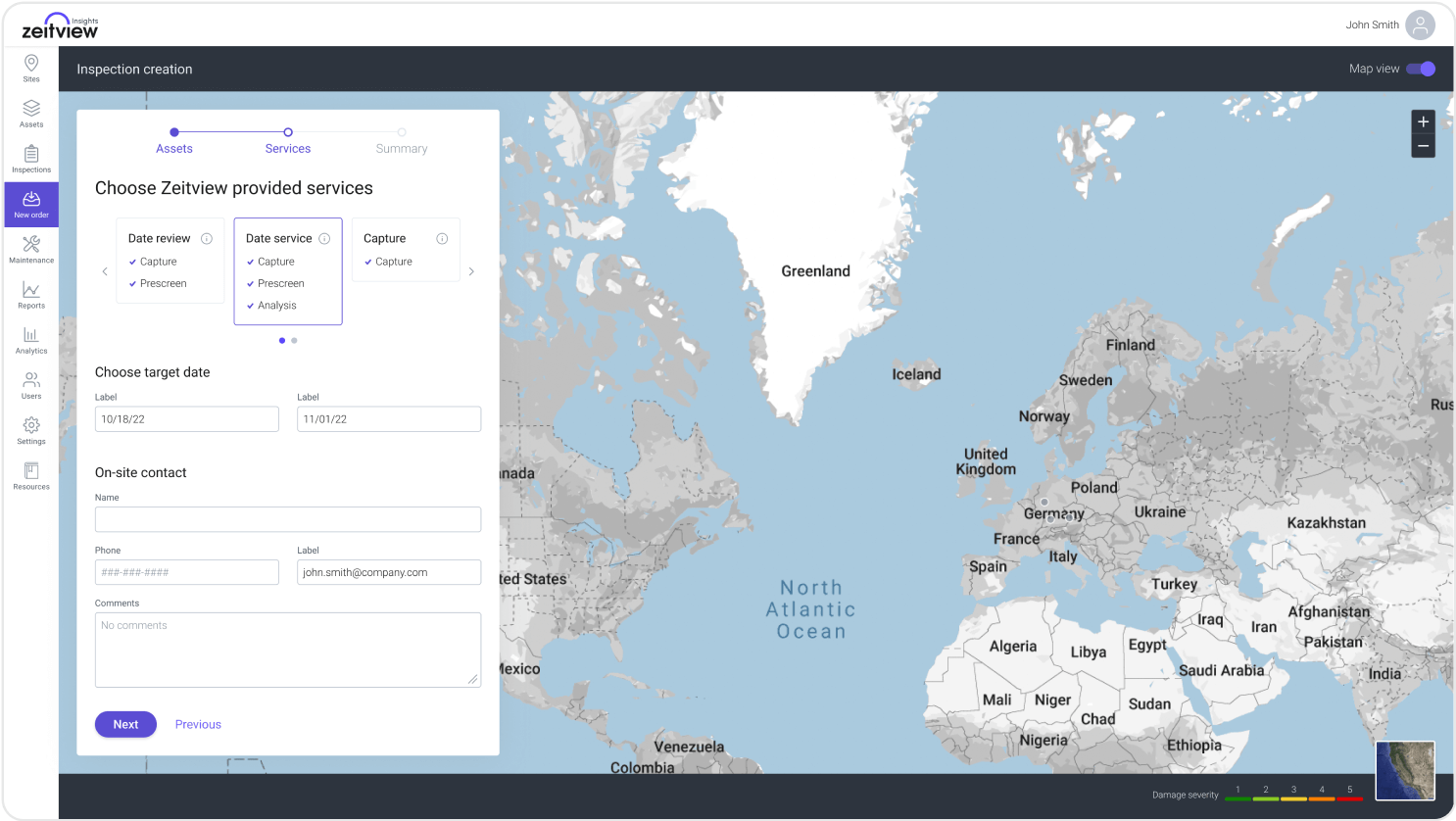The width and height of the screenshot is (1456, 821).
Task: Click the satellite map thumbnail
Action: [1405, 771]
